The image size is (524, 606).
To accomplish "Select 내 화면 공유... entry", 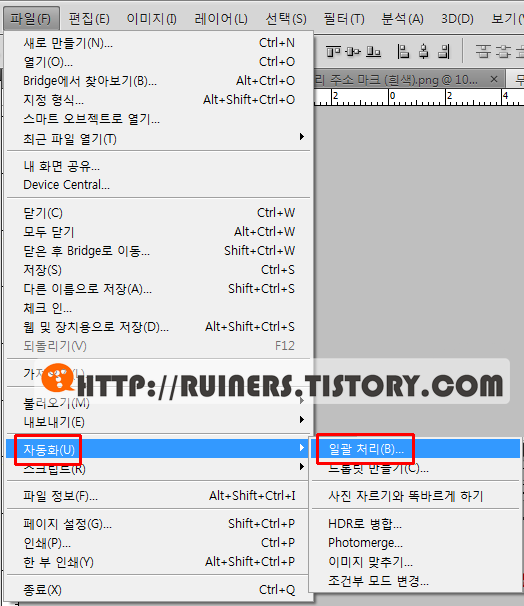I will 158,166.
